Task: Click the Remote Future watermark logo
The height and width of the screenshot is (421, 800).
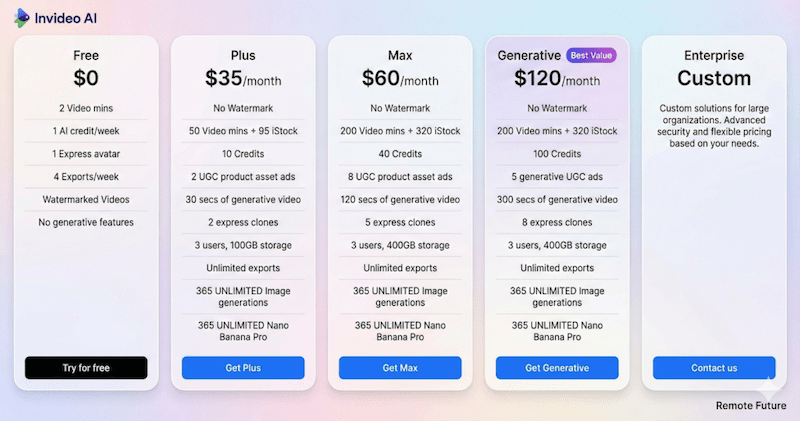Action: click(x=766, y=388)
